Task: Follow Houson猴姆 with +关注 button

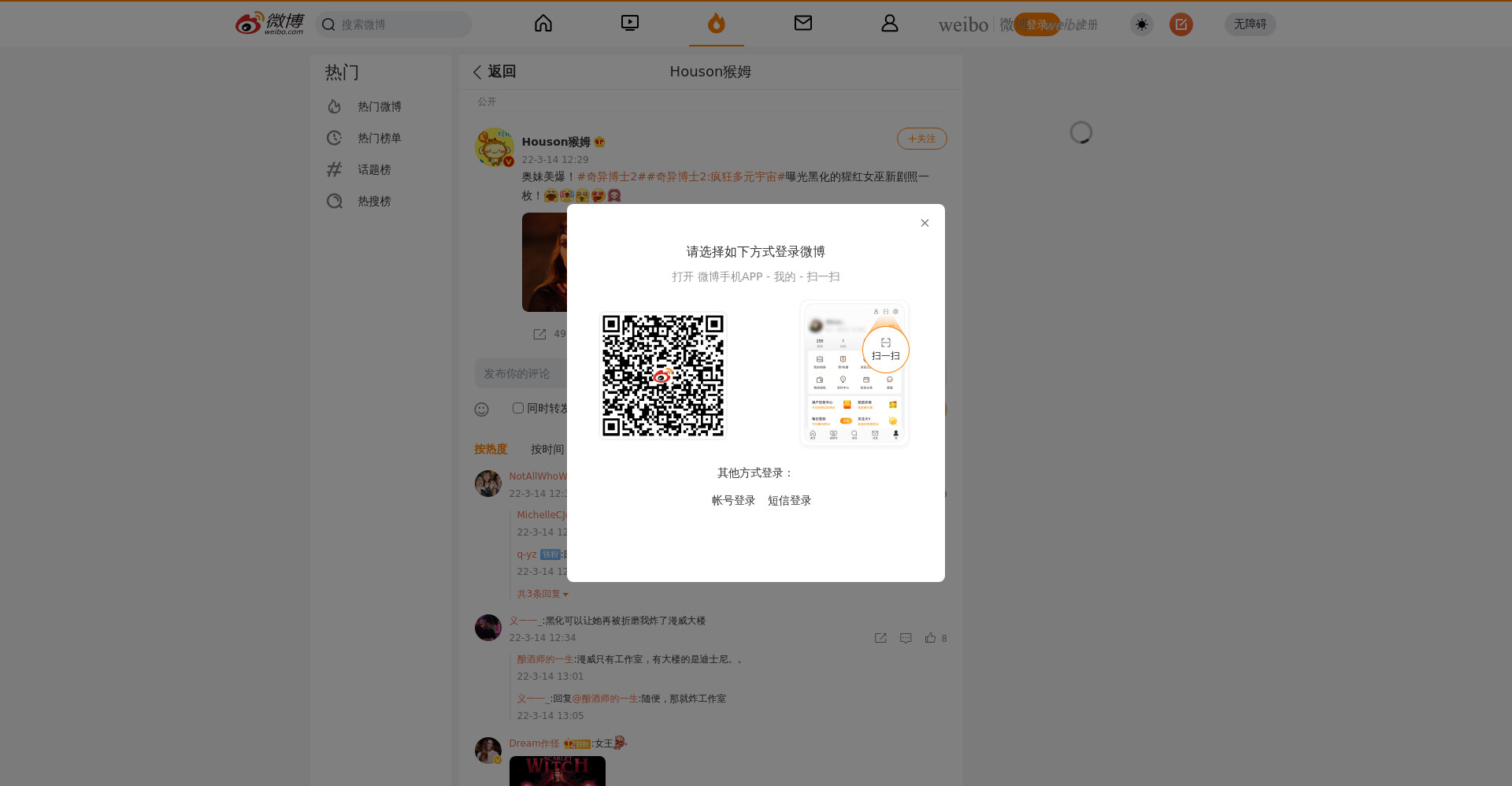Action: pos(922,139)
